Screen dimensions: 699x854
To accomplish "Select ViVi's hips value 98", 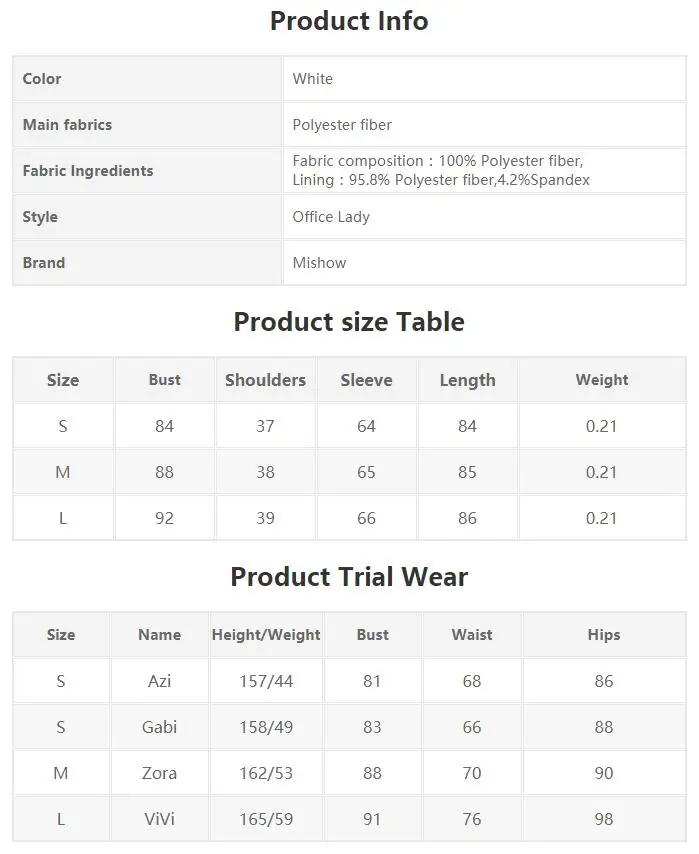I will (x=604, y=819).
